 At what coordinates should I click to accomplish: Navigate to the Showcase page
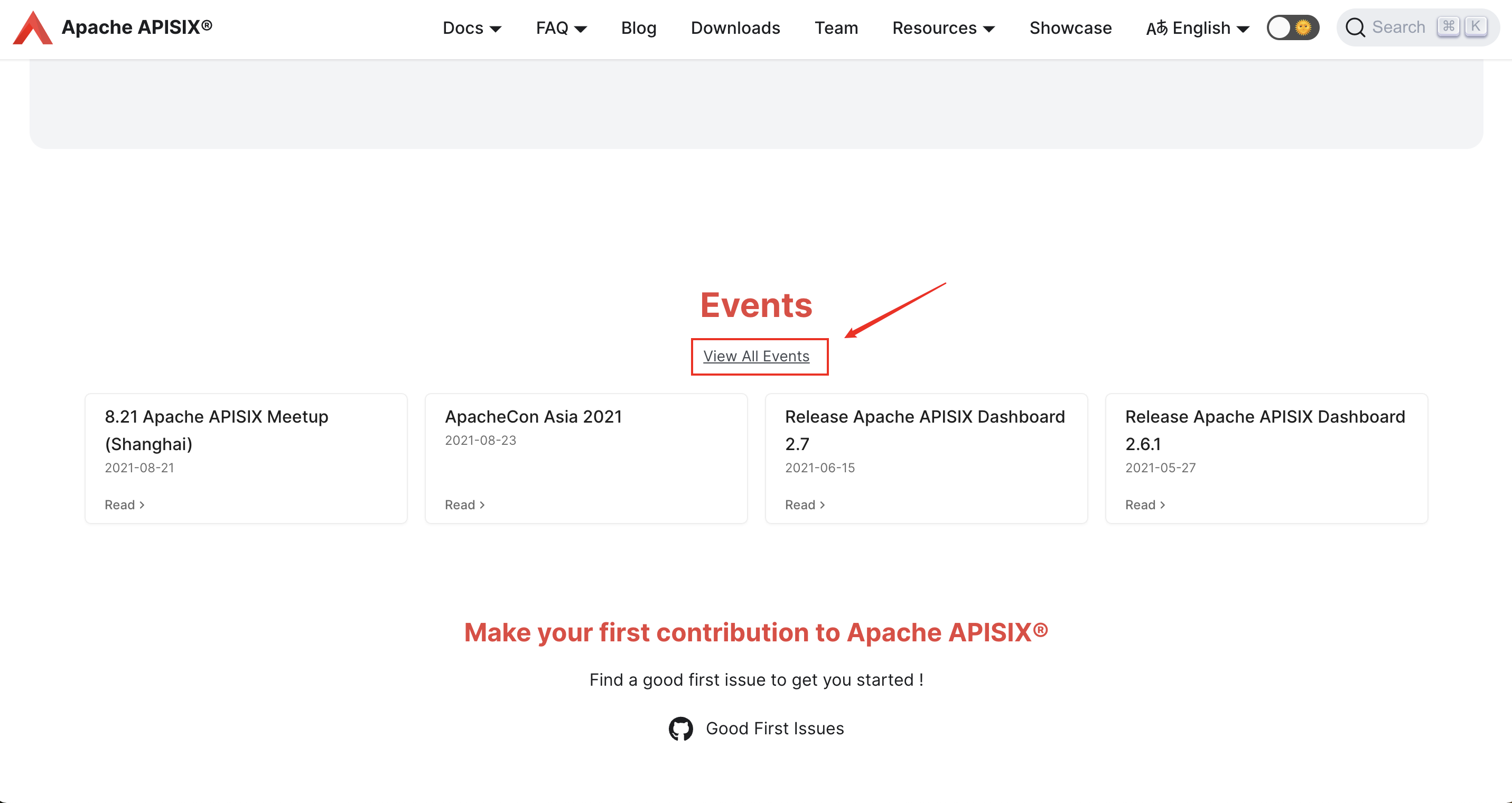[1070, 28]
